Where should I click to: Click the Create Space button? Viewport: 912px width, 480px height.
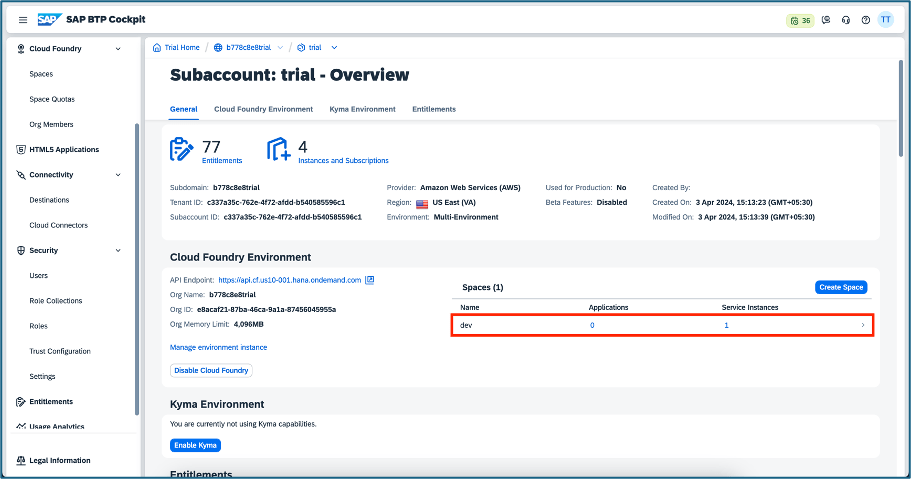click(x=841, y=287)
